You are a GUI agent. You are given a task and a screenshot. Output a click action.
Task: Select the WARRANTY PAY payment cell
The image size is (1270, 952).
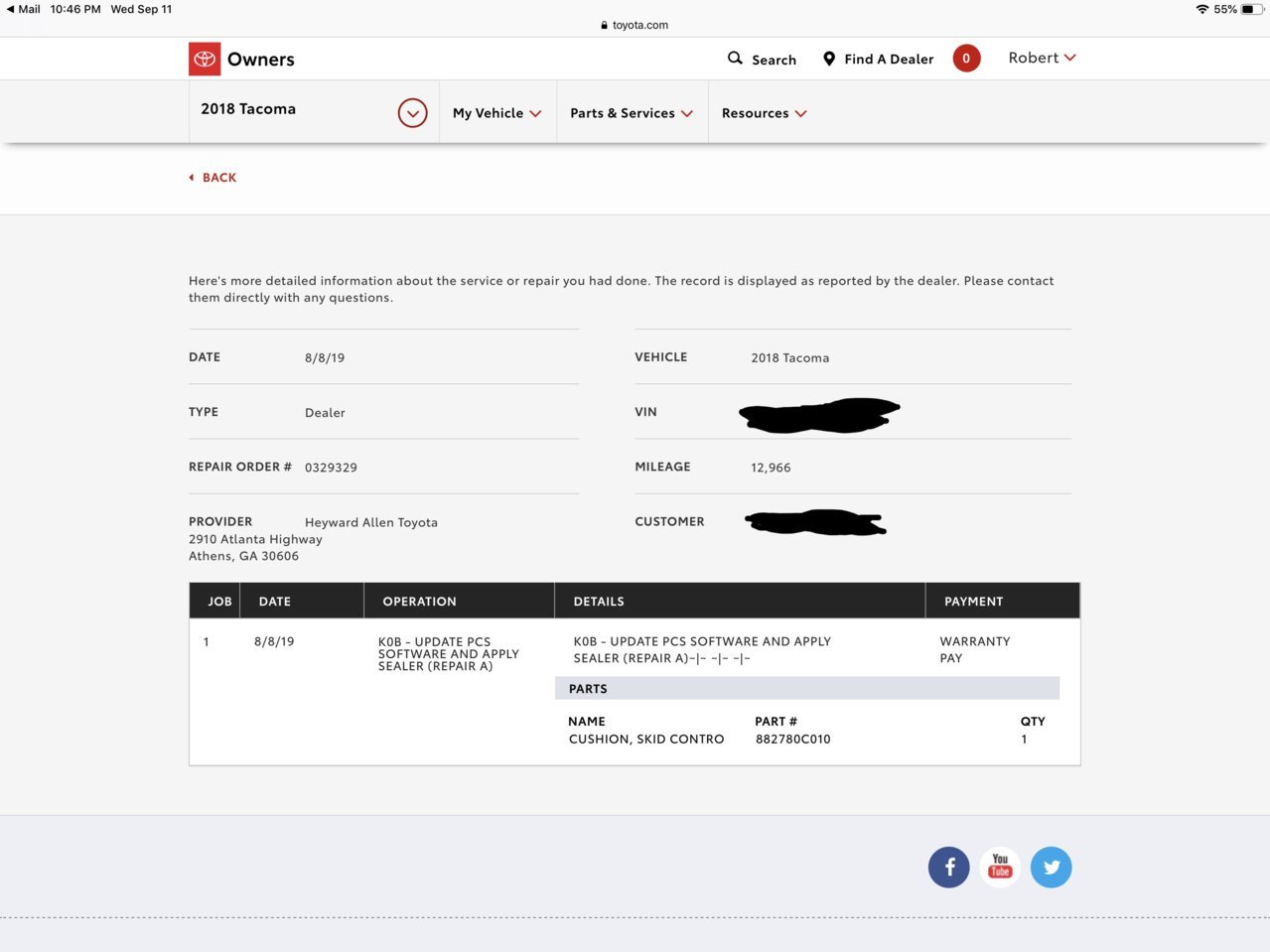(975, 650)
